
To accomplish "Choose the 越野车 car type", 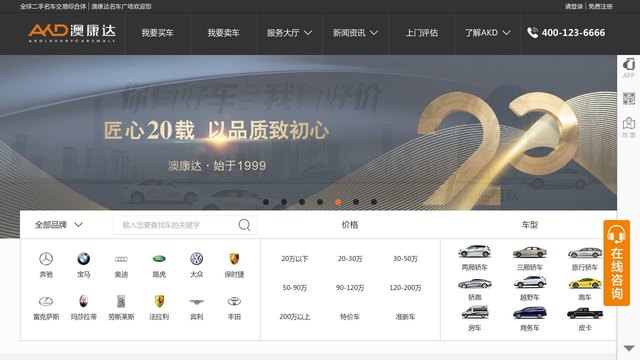I will (530, 289).
